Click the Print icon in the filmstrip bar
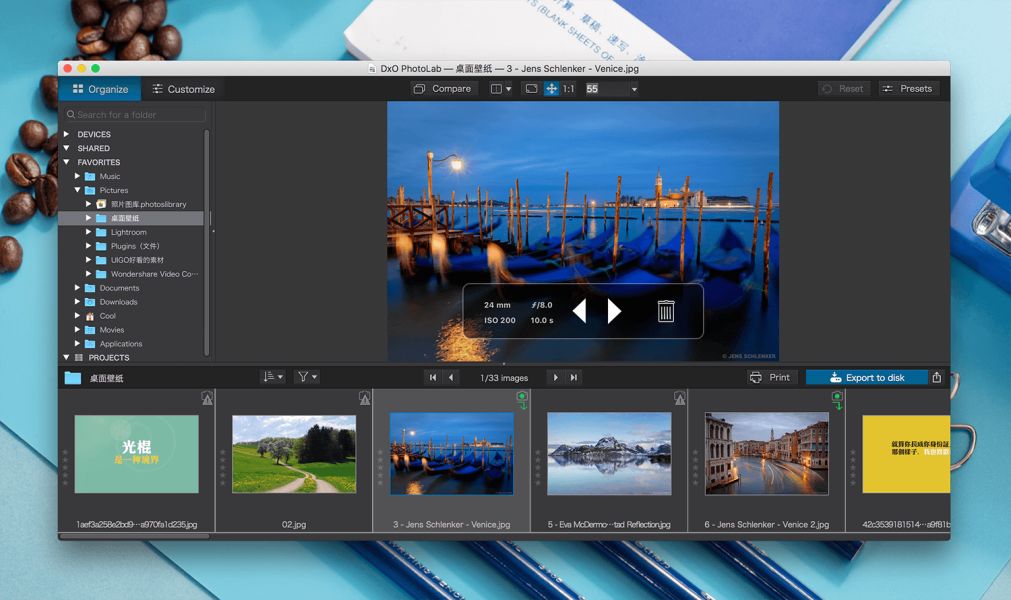 pos(770,377)
